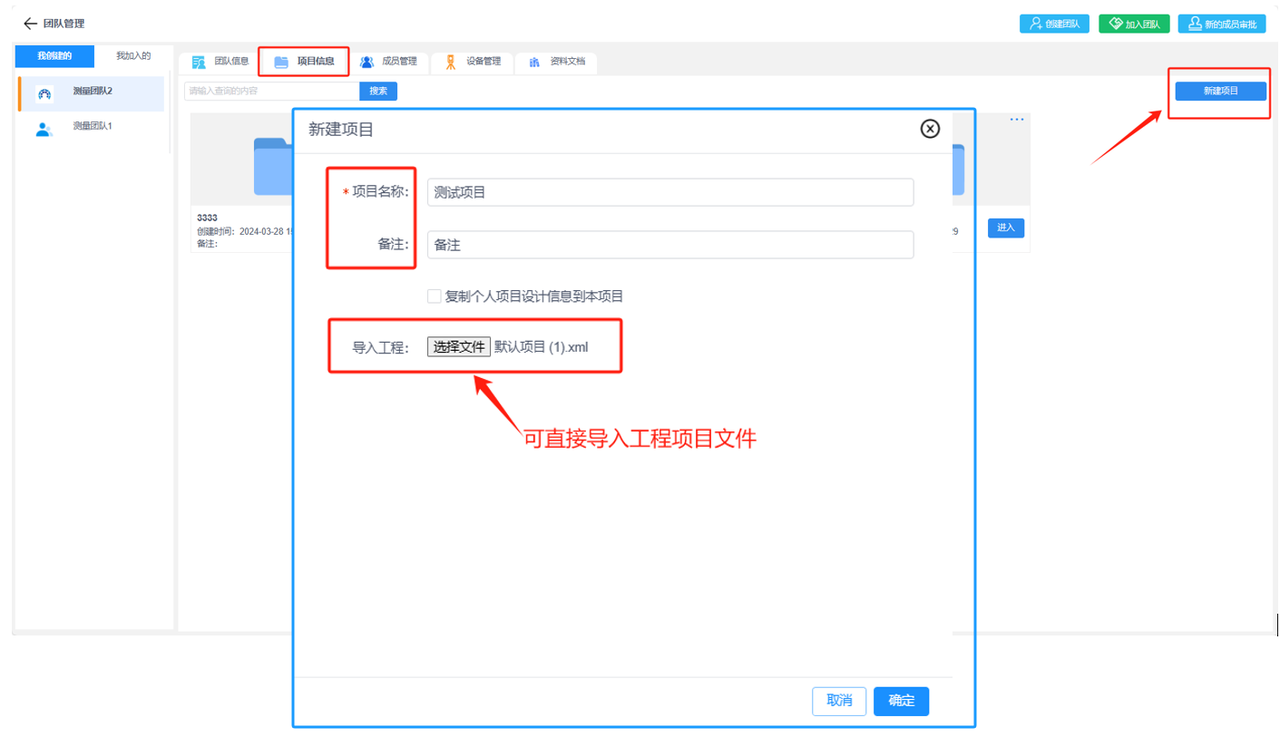This screenshot has height=737, width=1280.
Task: Click the blue folder icon of project 3333
Action: pyautogui.click(x=272, y=166)
